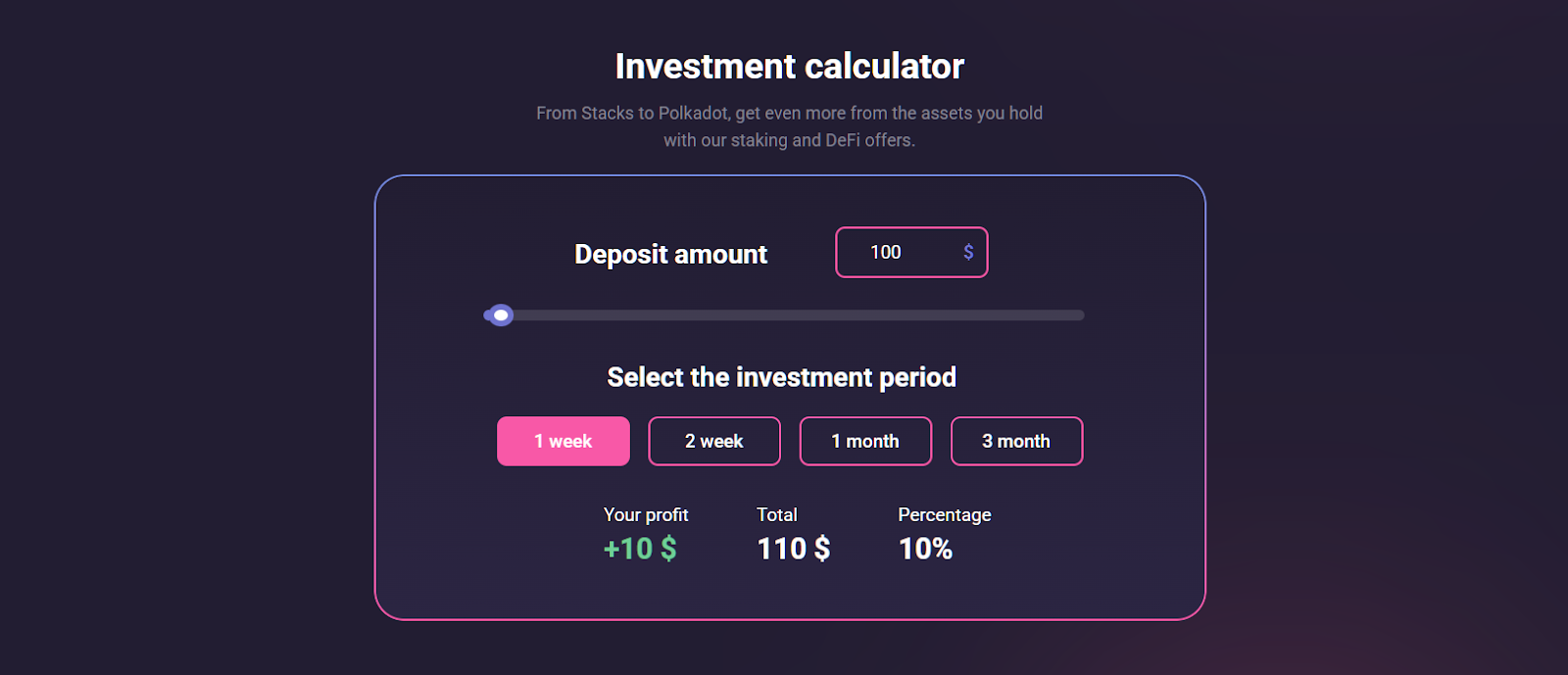
Task: Click the Percentage label
Action: pyautogui.click(x=945, y=515)
